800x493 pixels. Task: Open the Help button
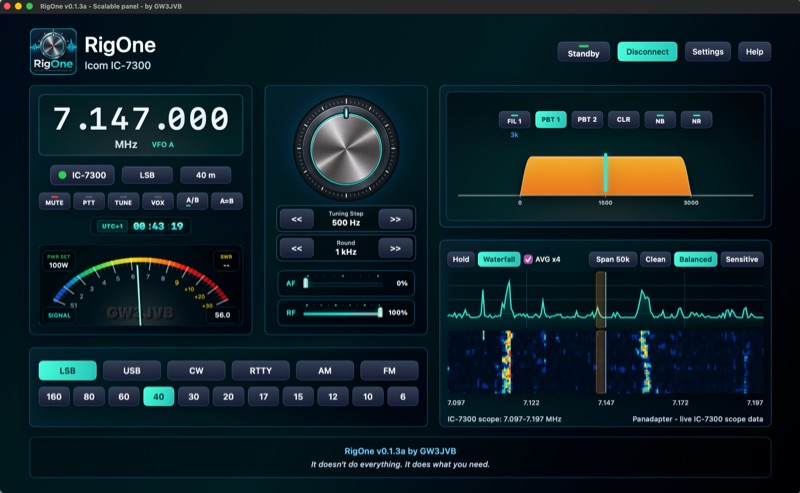pos(754,52)
